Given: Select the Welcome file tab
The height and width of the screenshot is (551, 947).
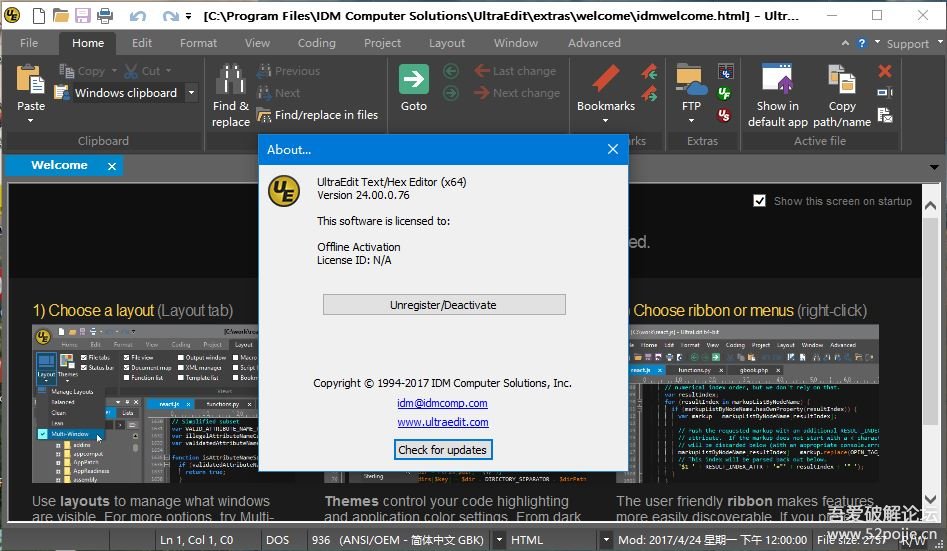Looking at the screenshot, I should coord(59,165).
